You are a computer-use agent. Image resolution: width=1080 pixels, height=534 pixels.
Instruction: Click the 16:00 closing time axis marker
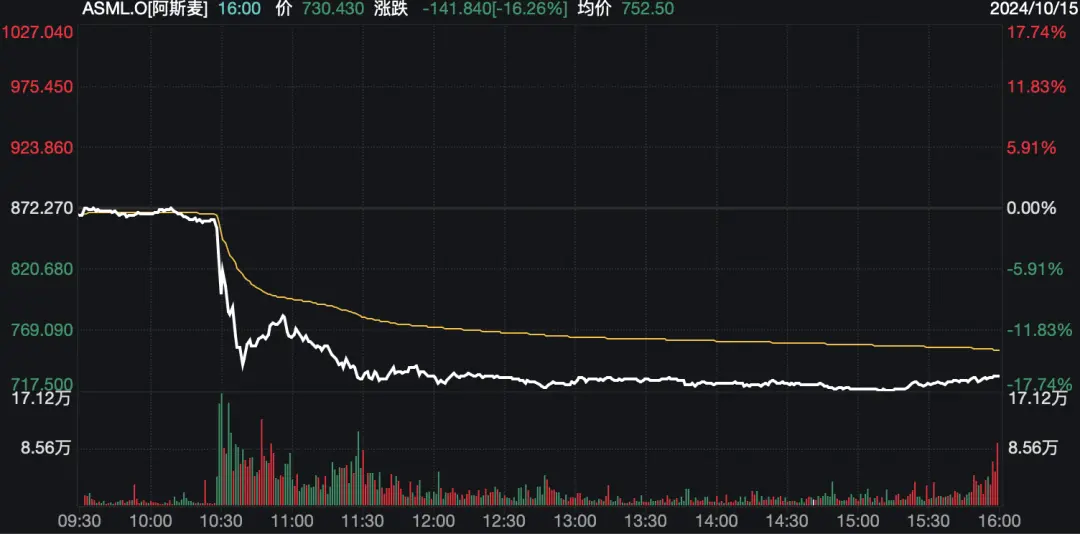pos(999,520)
